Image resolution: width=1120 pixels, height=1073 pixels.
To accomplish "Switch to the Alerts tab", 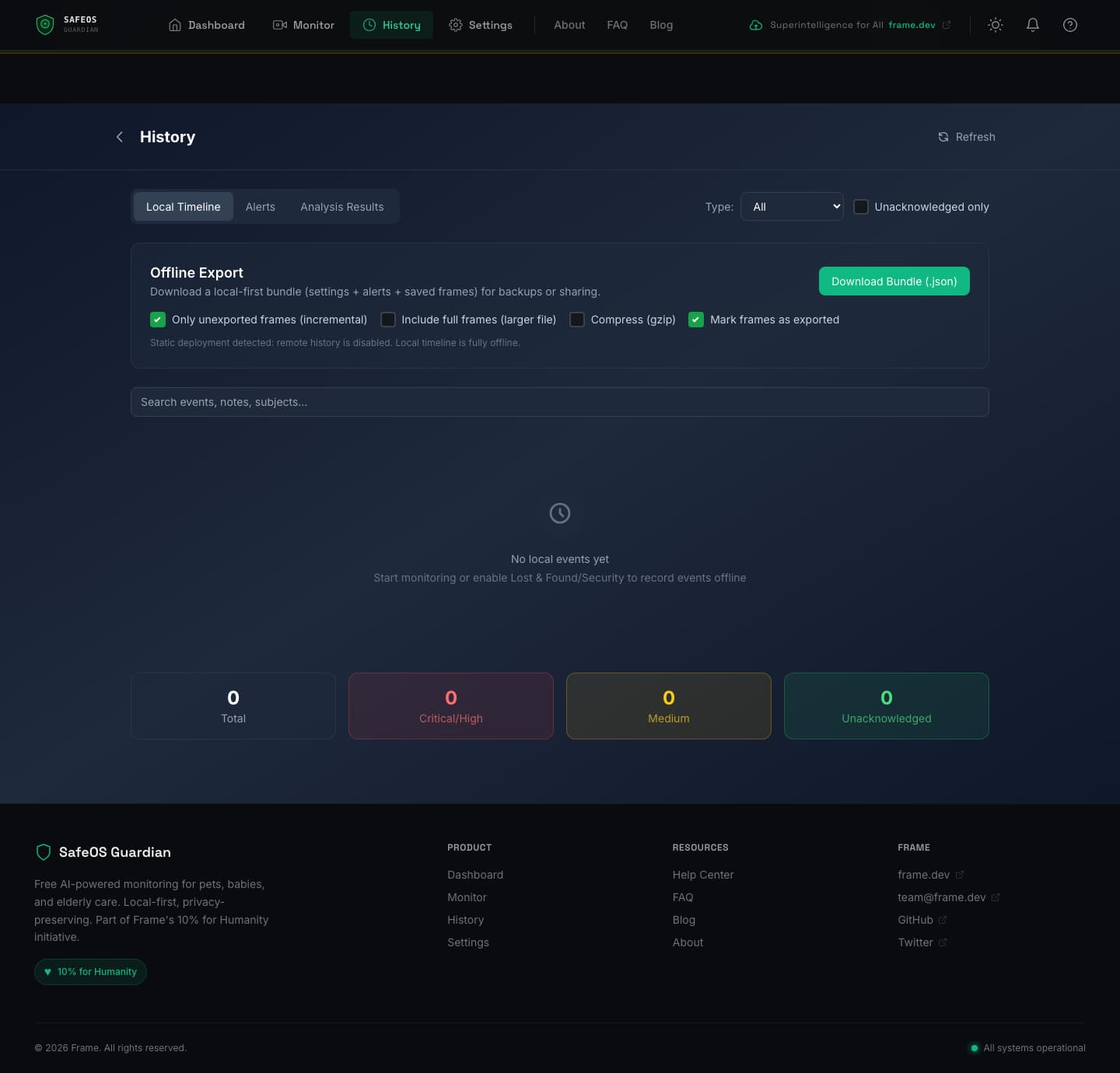I will (x=260, y=207).
